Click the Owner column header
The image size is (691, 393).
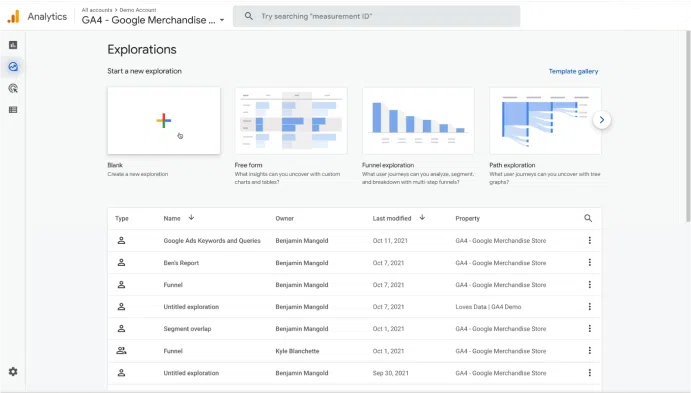pos(285,218)
